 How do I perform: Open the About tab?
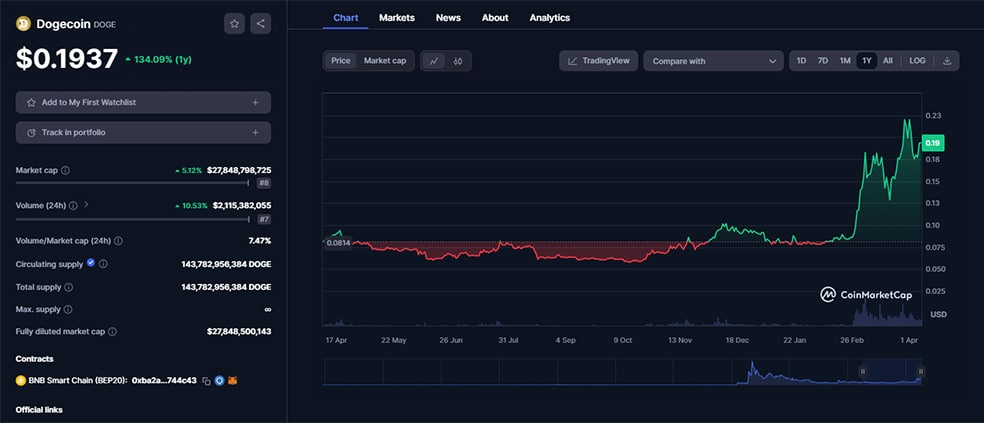[495, 18]
